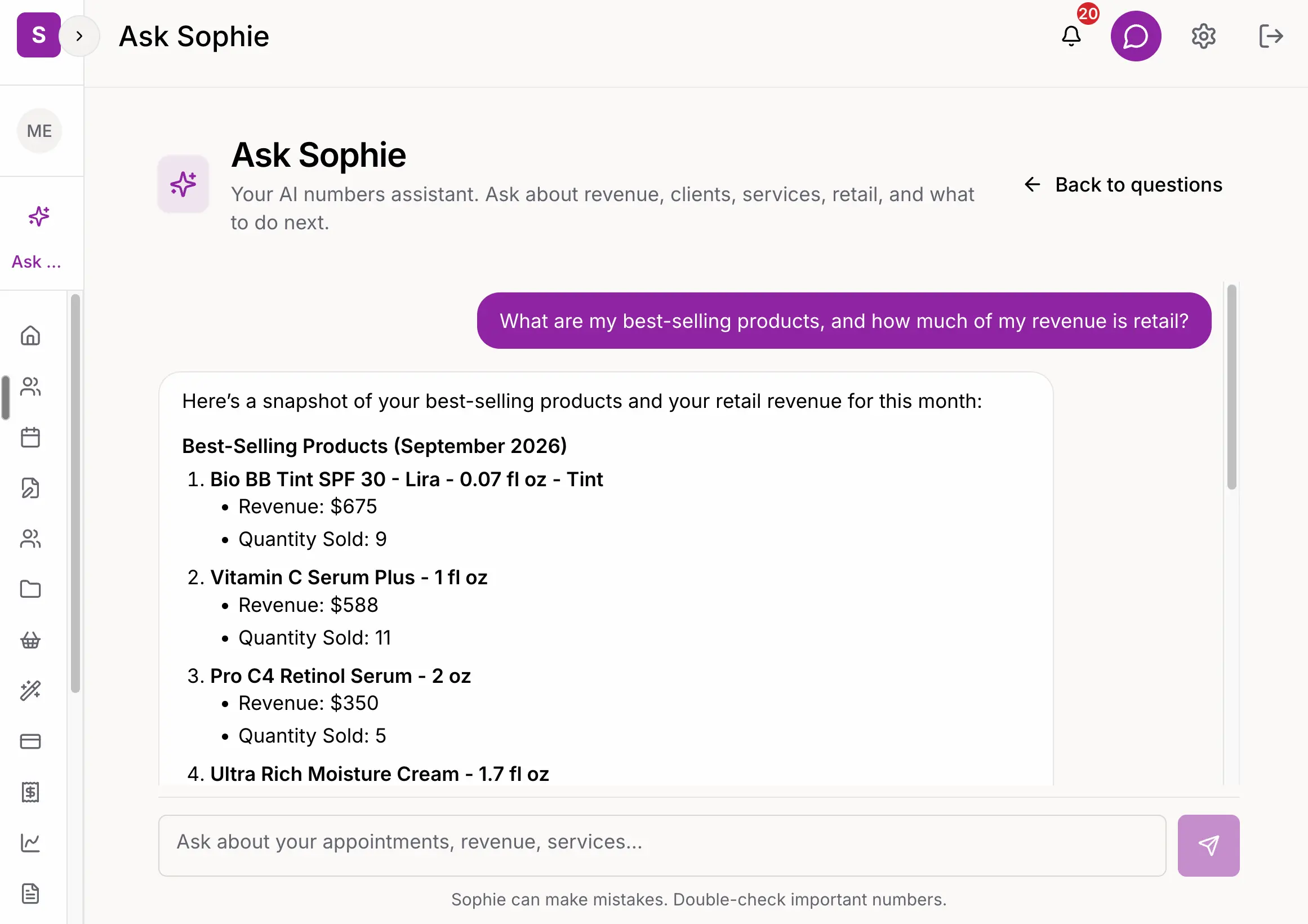
Task: Click Ultra Rich Moisture Cream product name
Action: (380, 774)
